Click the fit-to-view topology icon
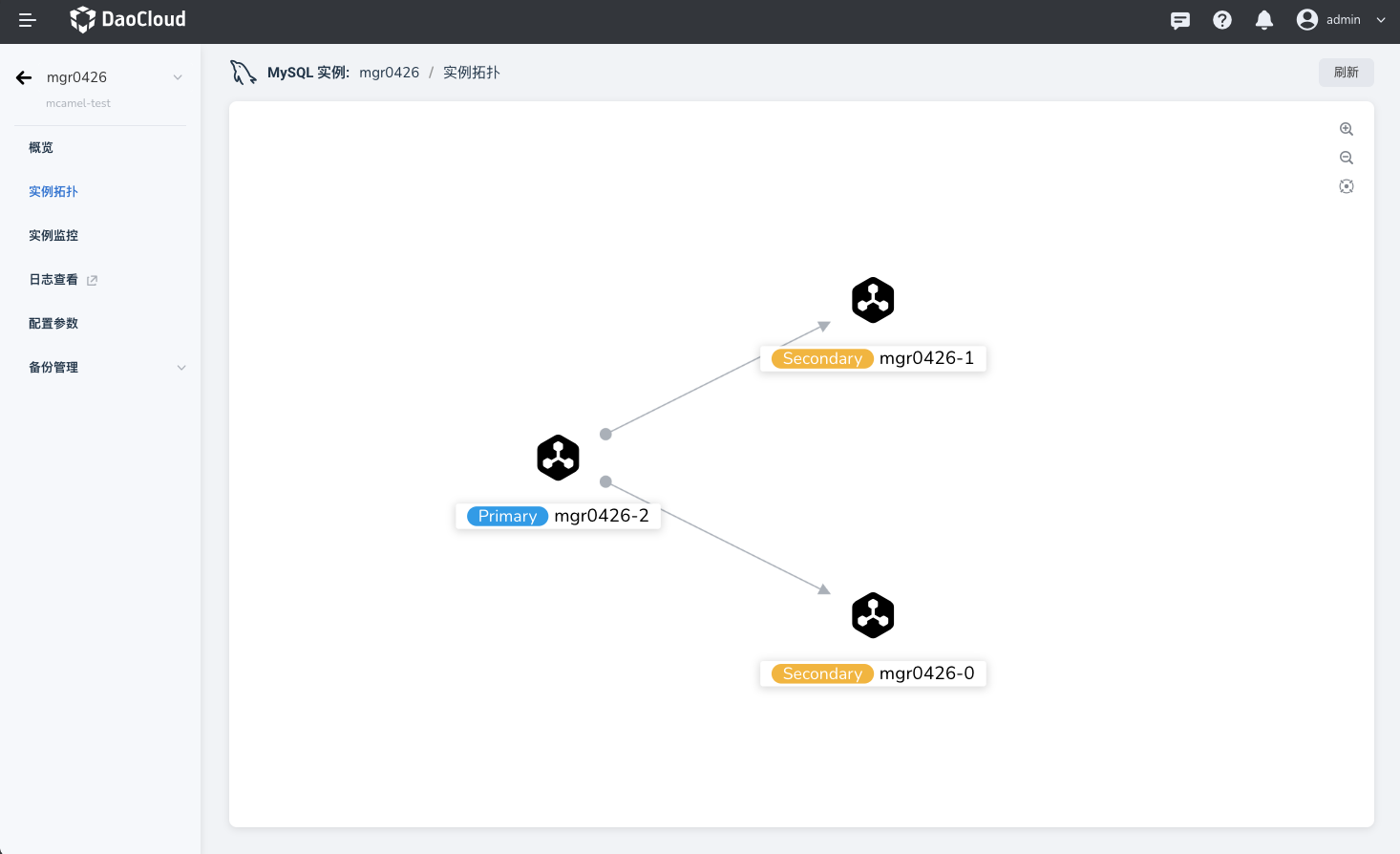1400x854 pixels. tap(1347, 186)
